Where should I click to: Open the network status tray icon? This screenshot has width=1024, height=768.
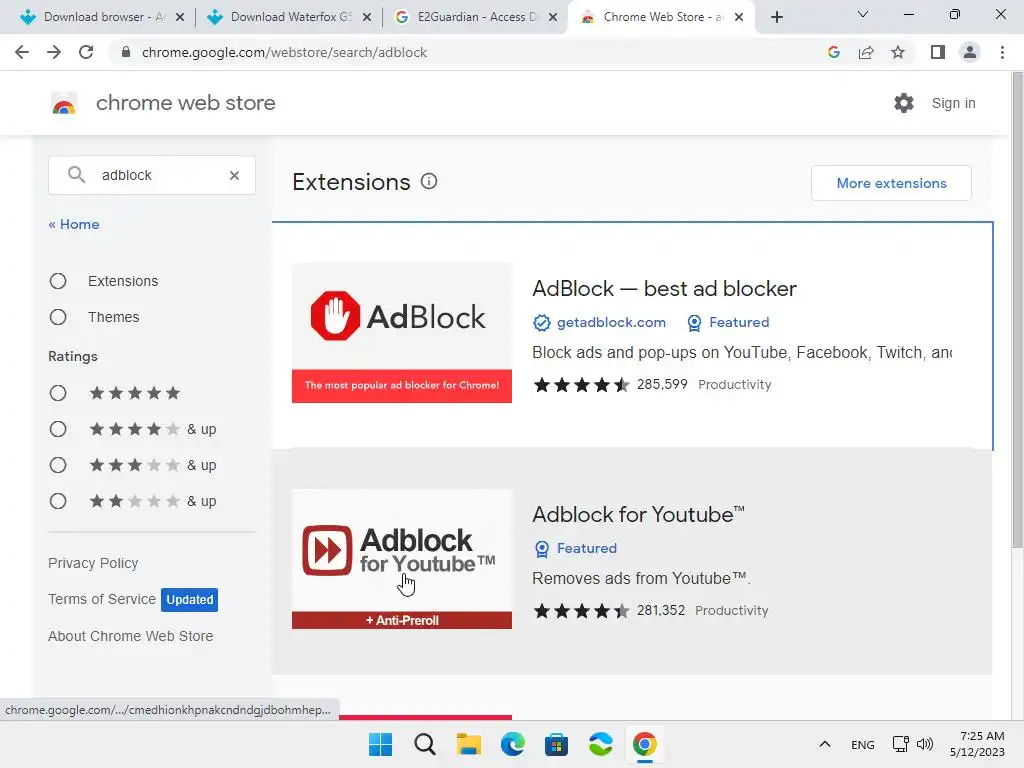901,744
